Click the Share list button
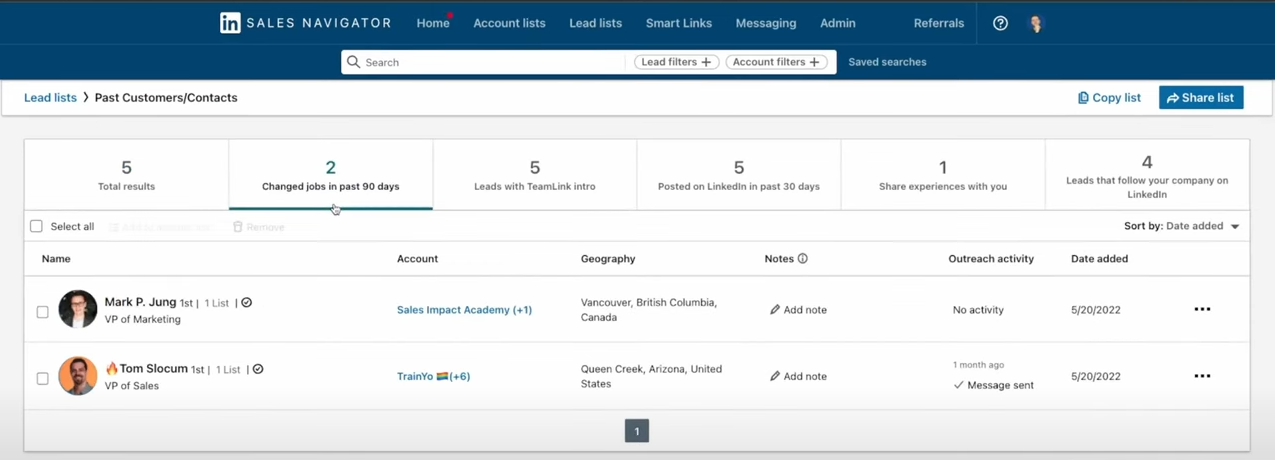 pos(1201,98)
